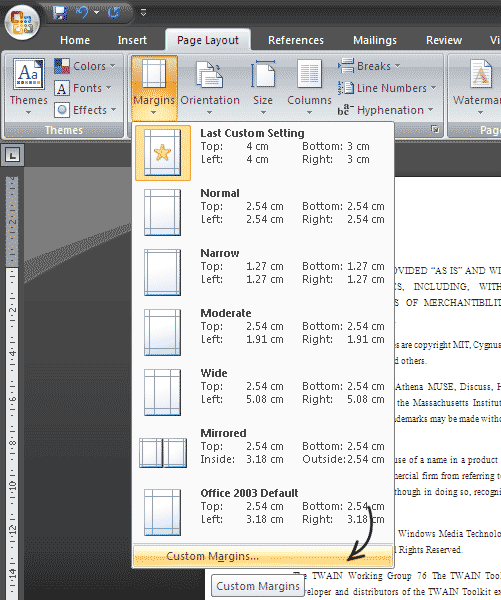This screenshot has width=501, height=600.
Task: Launch the Page Setup dialog launcher
Action: 435,129
